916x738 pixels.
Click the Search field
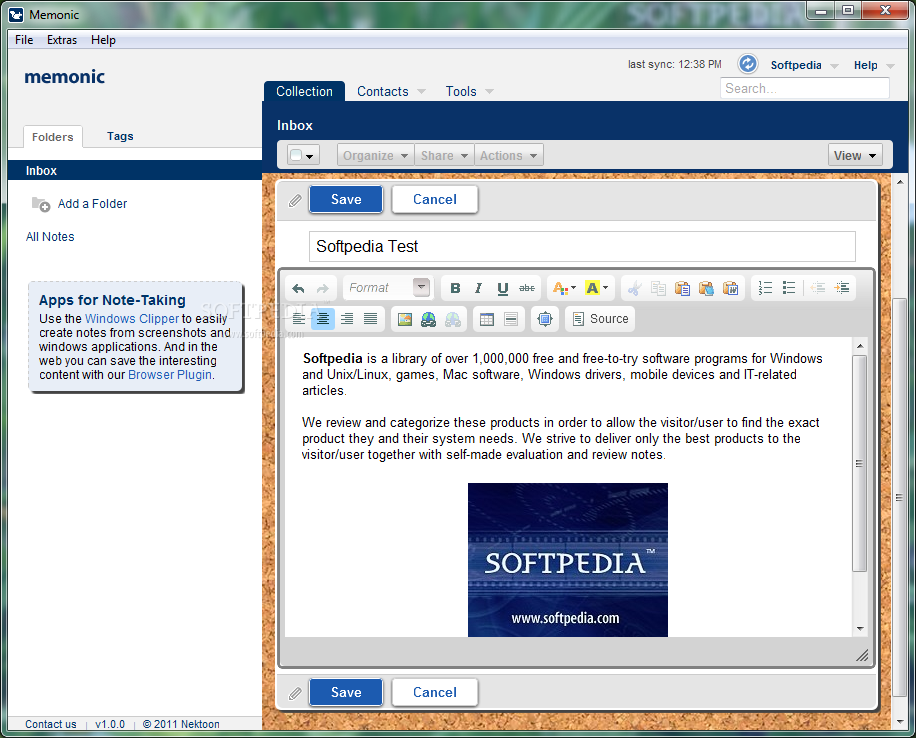point(804,88)
